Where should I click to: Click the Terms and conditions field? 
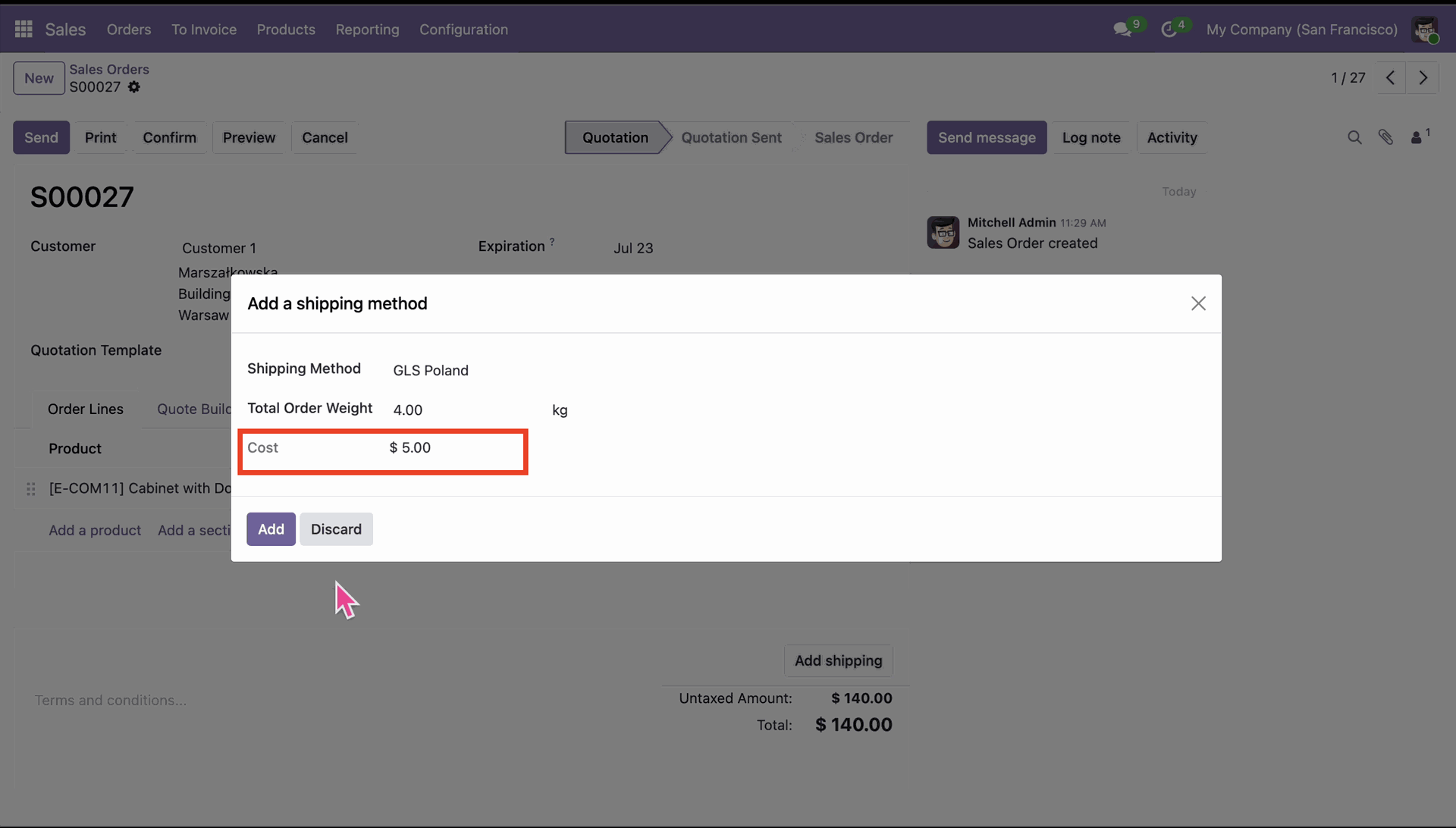(110, 701)
